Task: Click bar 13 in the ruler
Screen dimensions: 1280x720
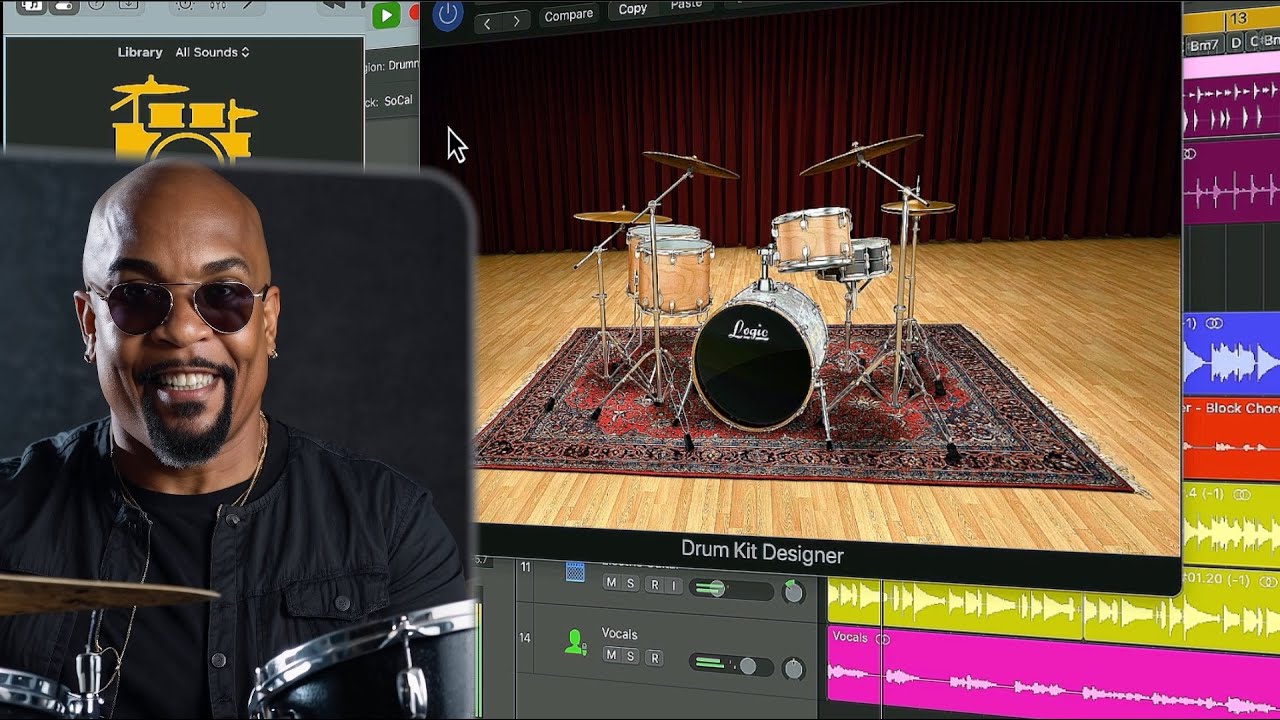Action: (x=1238, y=19)
